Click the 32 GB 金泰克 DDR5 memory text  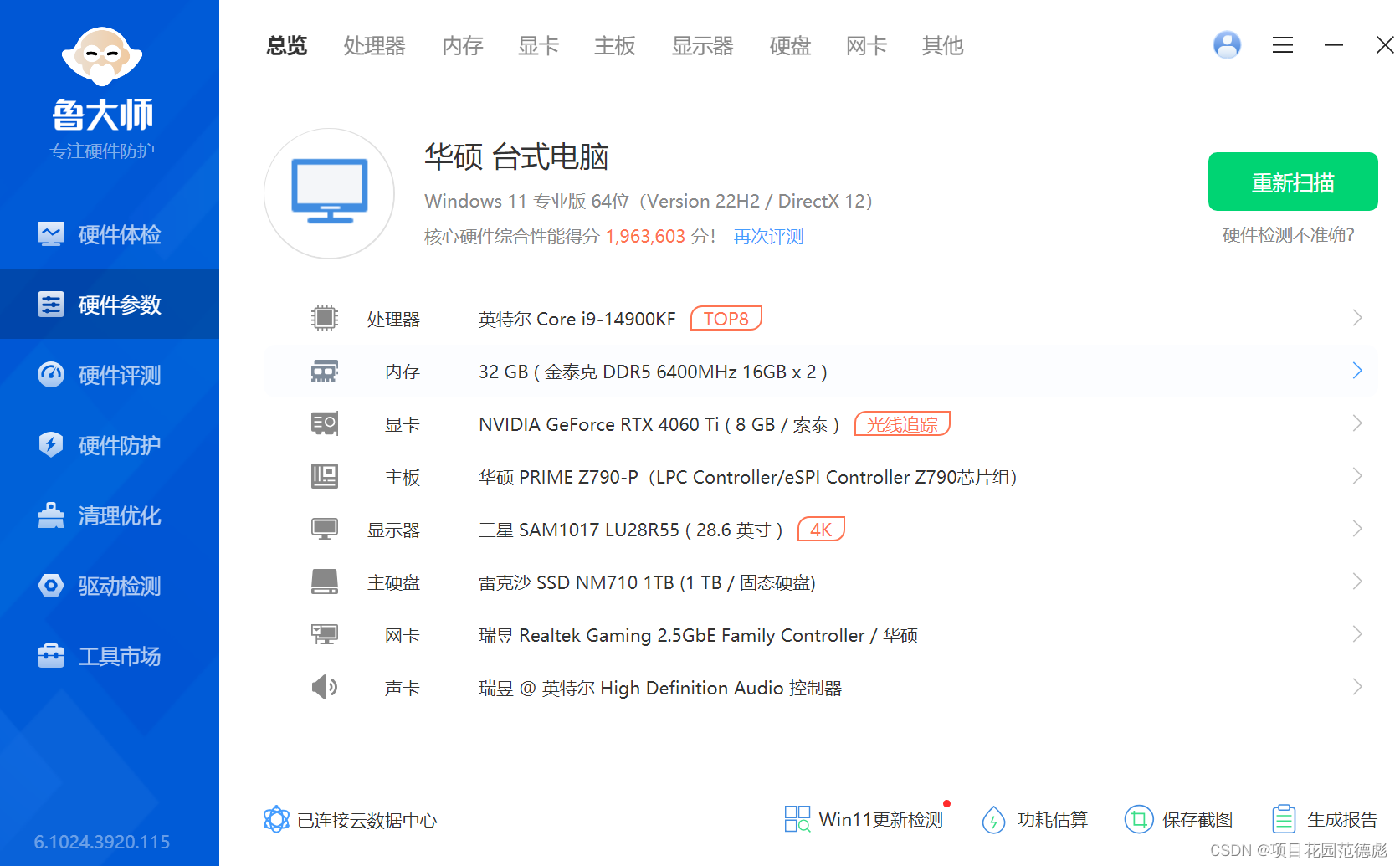point(653,372)
